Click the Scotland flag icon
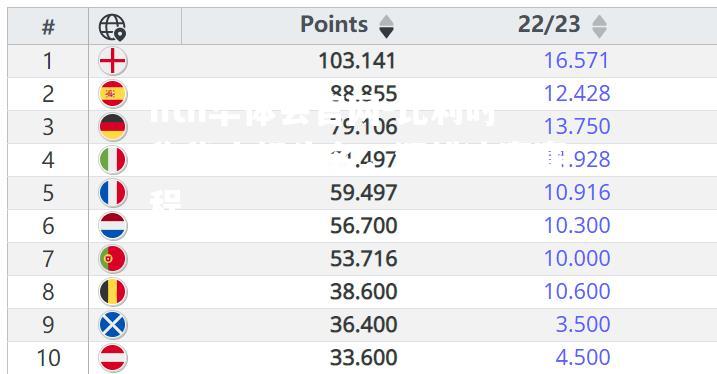This screenshot has height=374, width=717. pyautogui.click(x=112, y=325)
